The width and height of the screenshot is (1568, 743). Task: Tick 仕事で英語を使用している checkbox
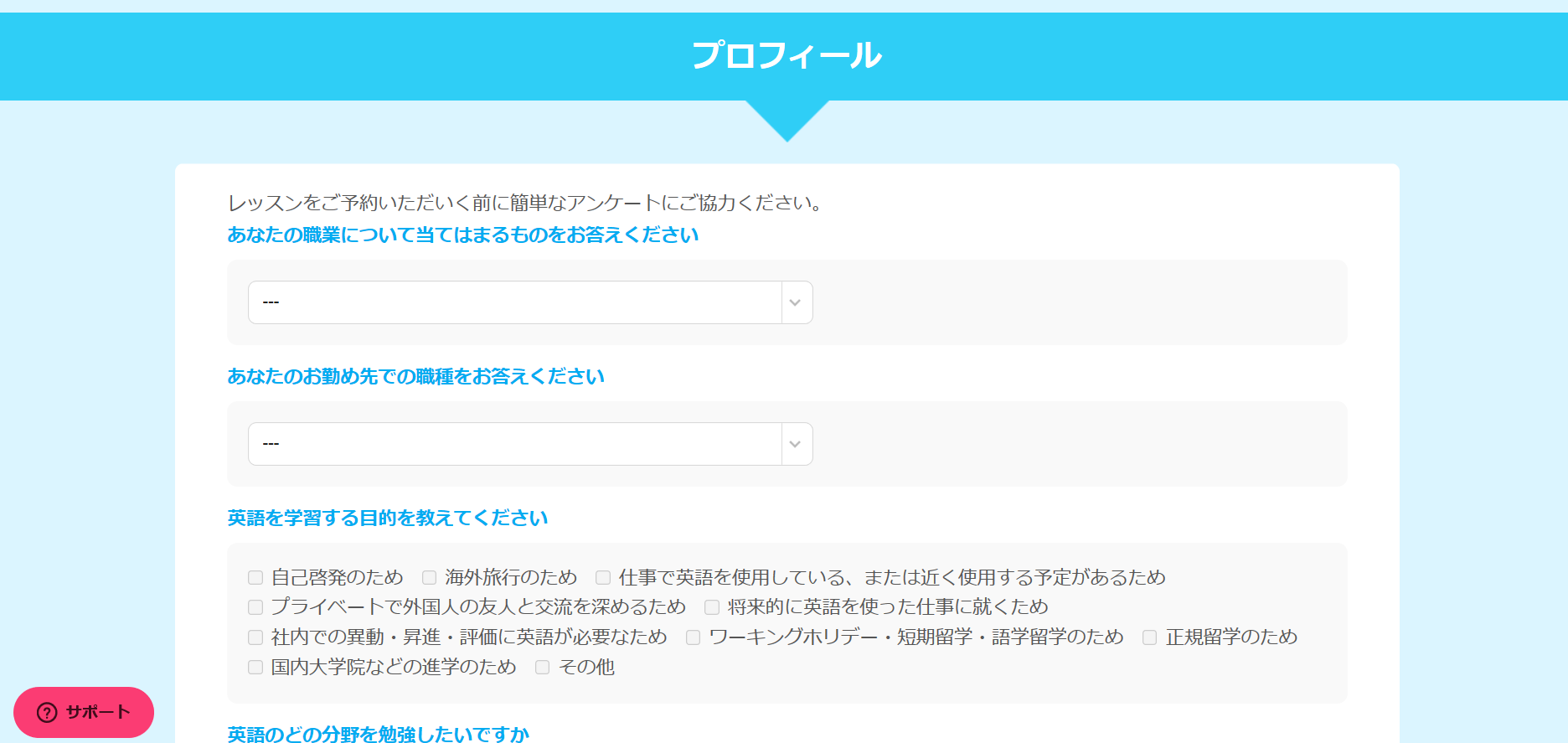click(x=603, y=578)
